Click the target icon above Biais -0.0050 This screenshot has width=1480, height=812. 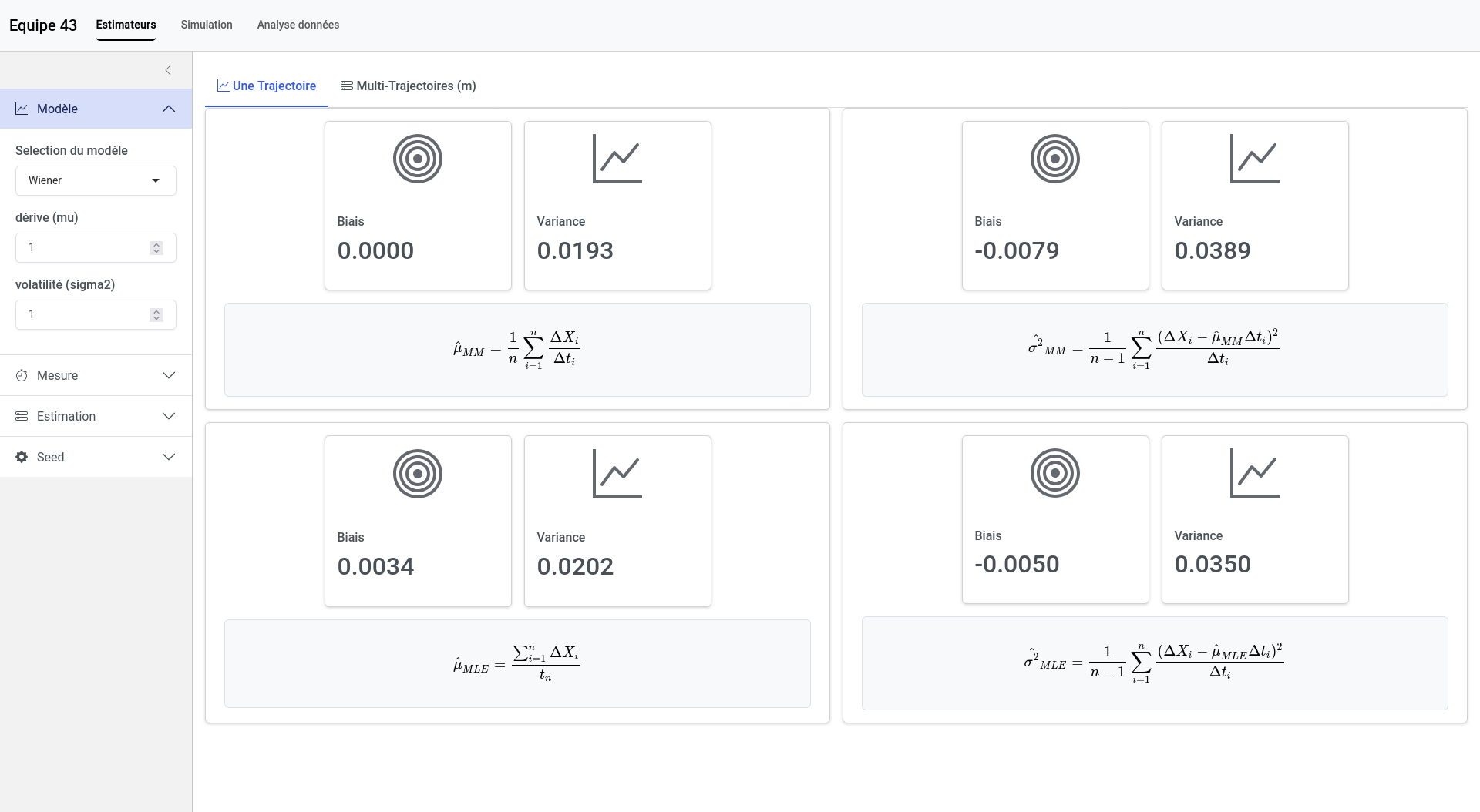[x=1054, y=473]
